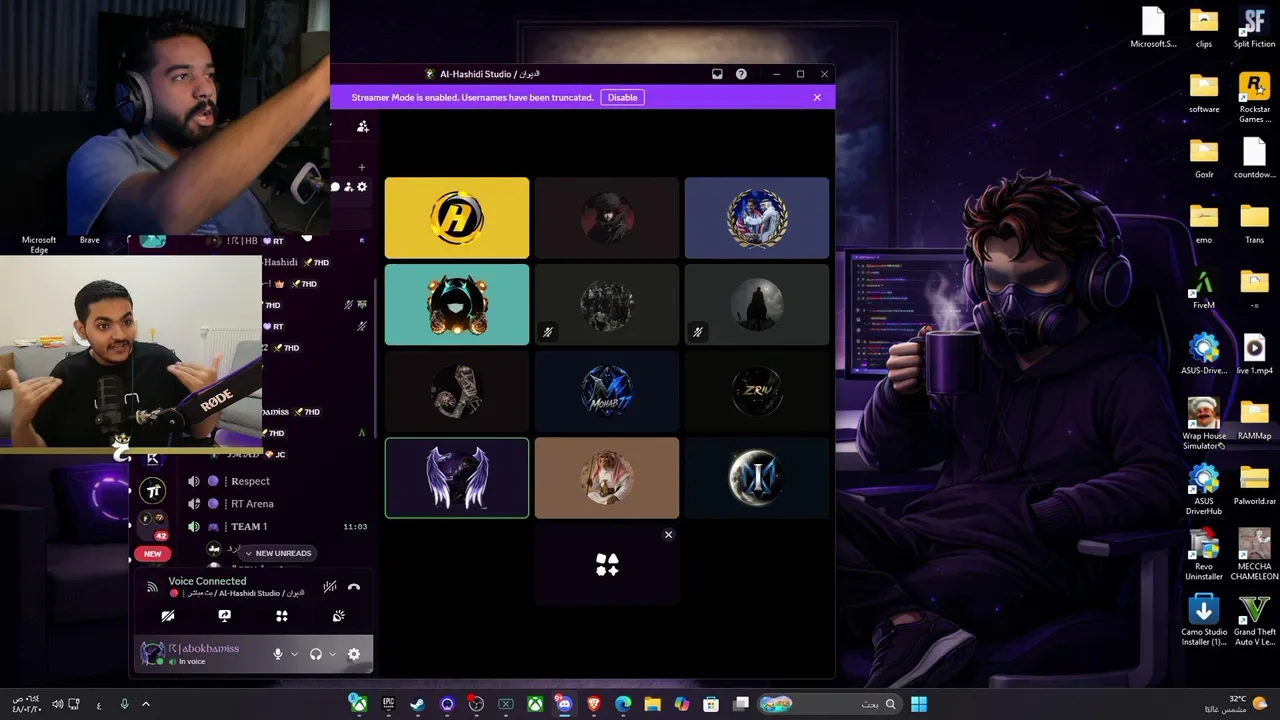Open the weather widget on the taskbar
Screen dimensions: 1280x720
(x=1238, y=704)
